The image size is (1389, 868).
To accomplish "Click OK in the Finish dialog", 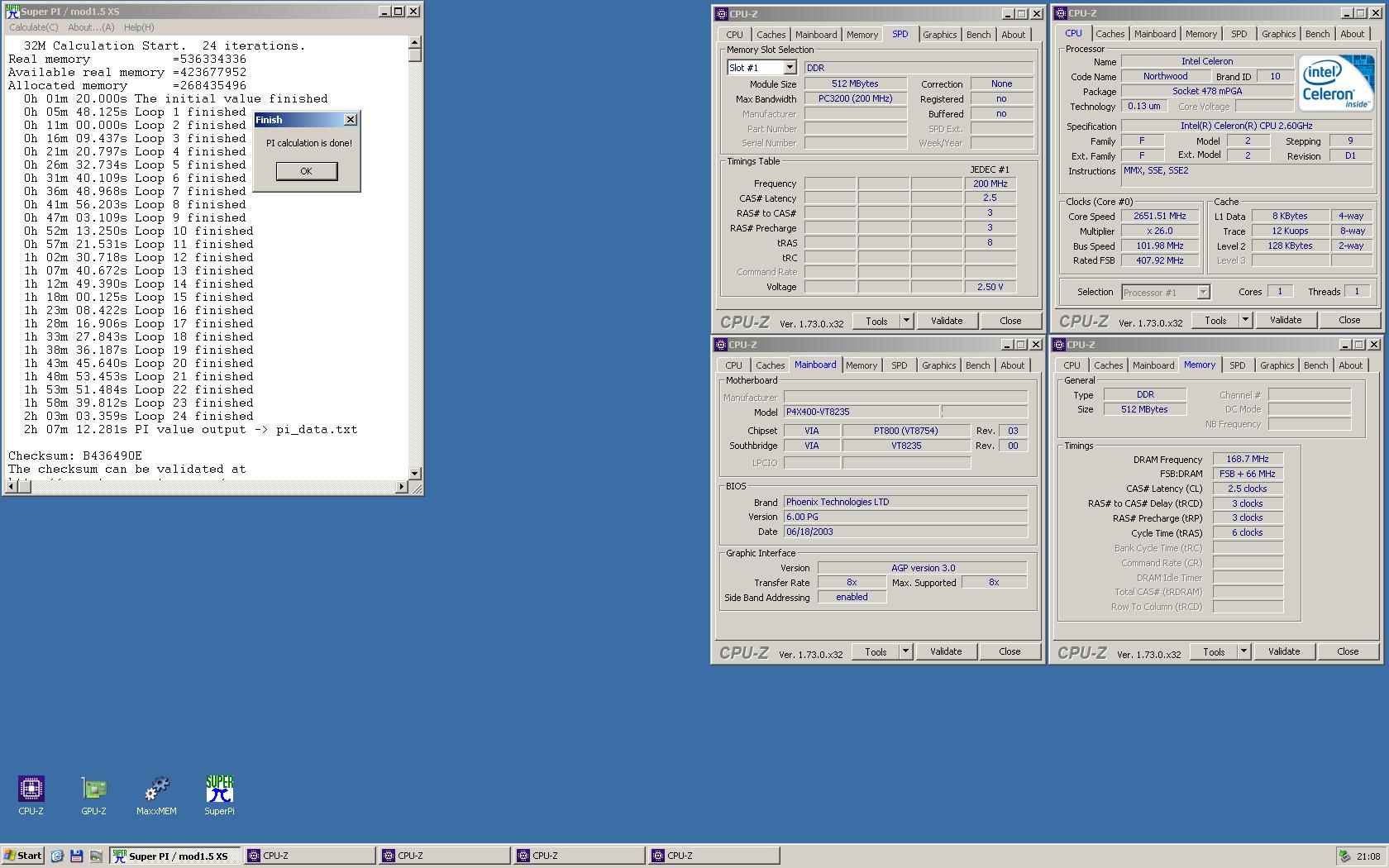I will pos(306,171).
